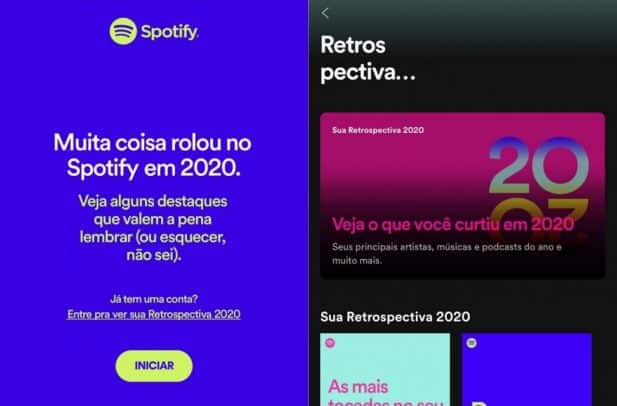Click the 'Já tem uma conta?' text

click(154, 299)
